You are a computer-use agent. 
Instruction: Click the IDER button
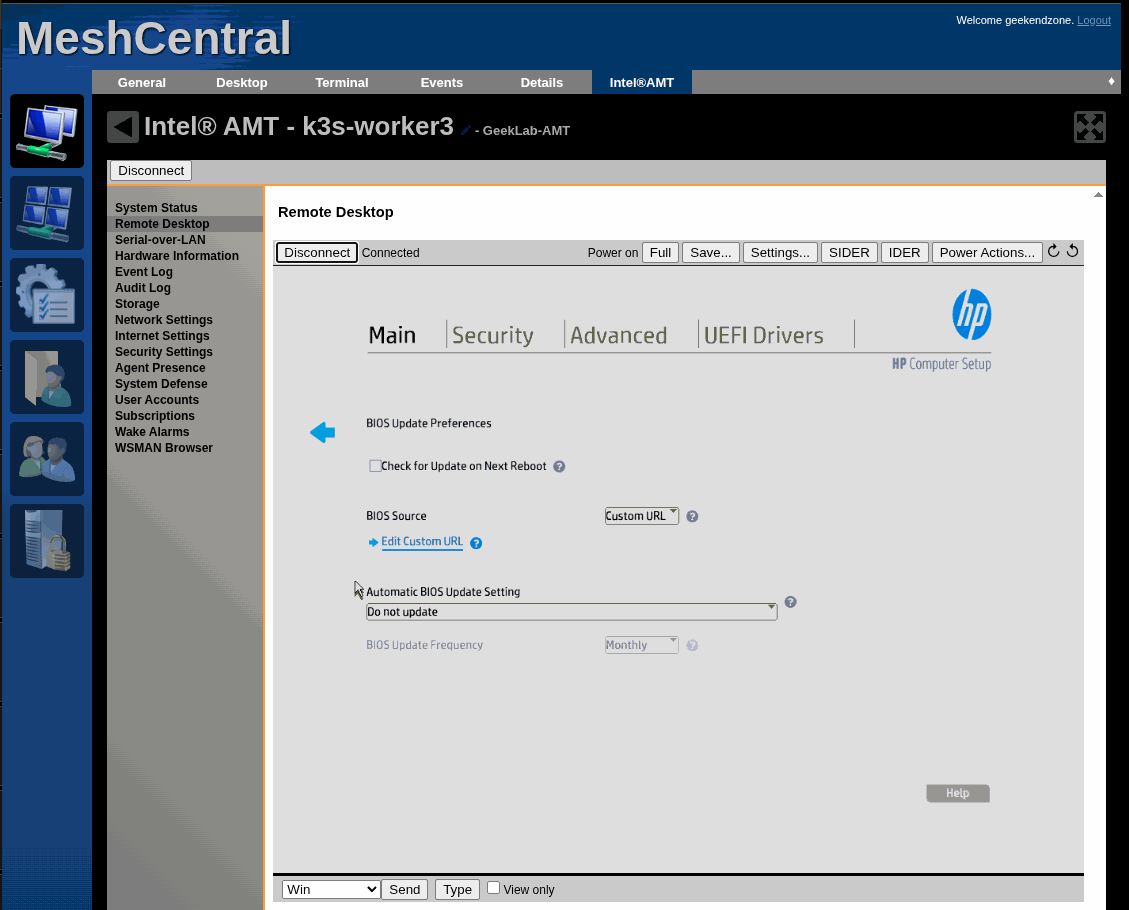coord(904,253)
